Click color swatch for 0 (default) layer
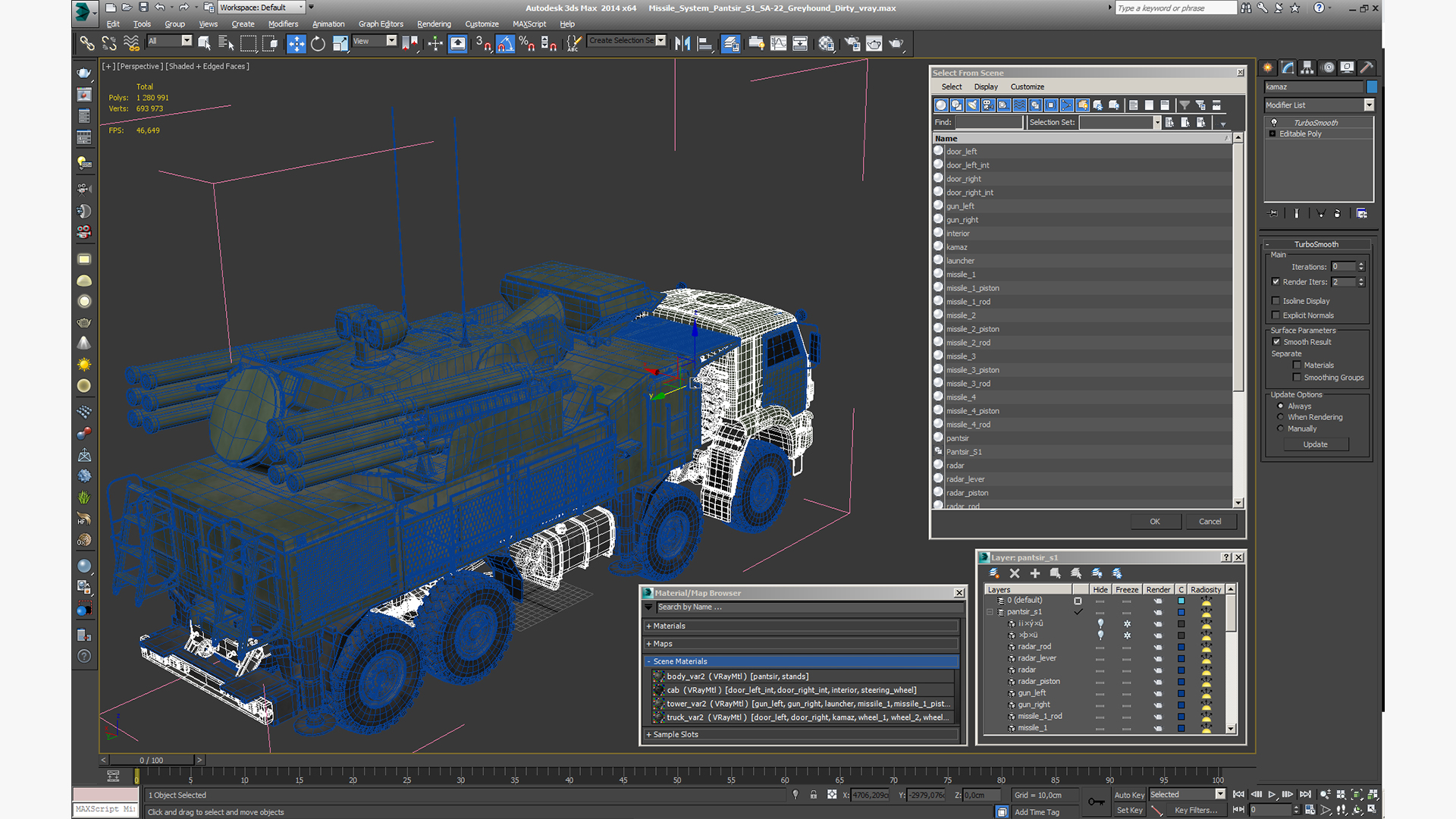The height and width of the screenshot is (819, 1456). (1181, 601)
